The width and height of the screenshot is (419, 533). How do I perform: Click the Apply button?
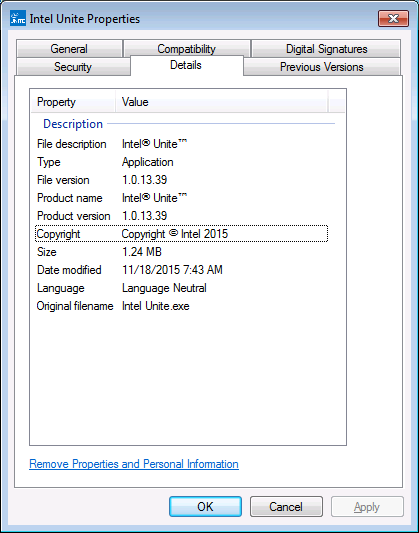[x=367, y=506]
